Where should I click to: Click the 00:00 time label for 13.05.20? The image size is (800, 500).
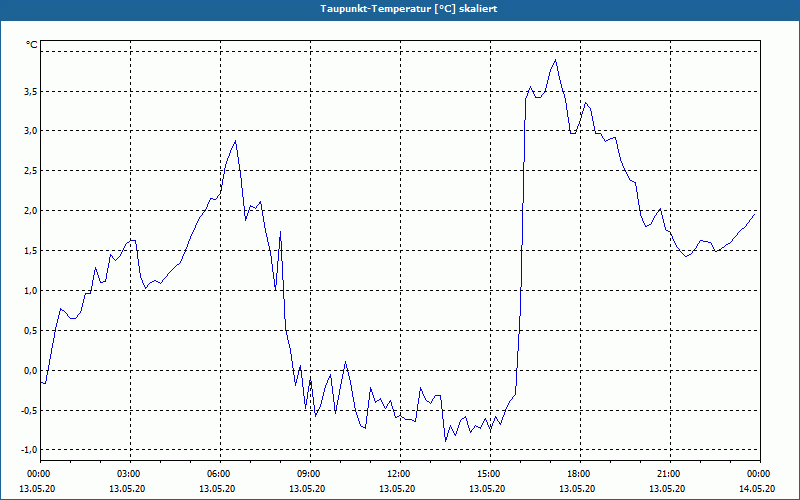(37, 474)
